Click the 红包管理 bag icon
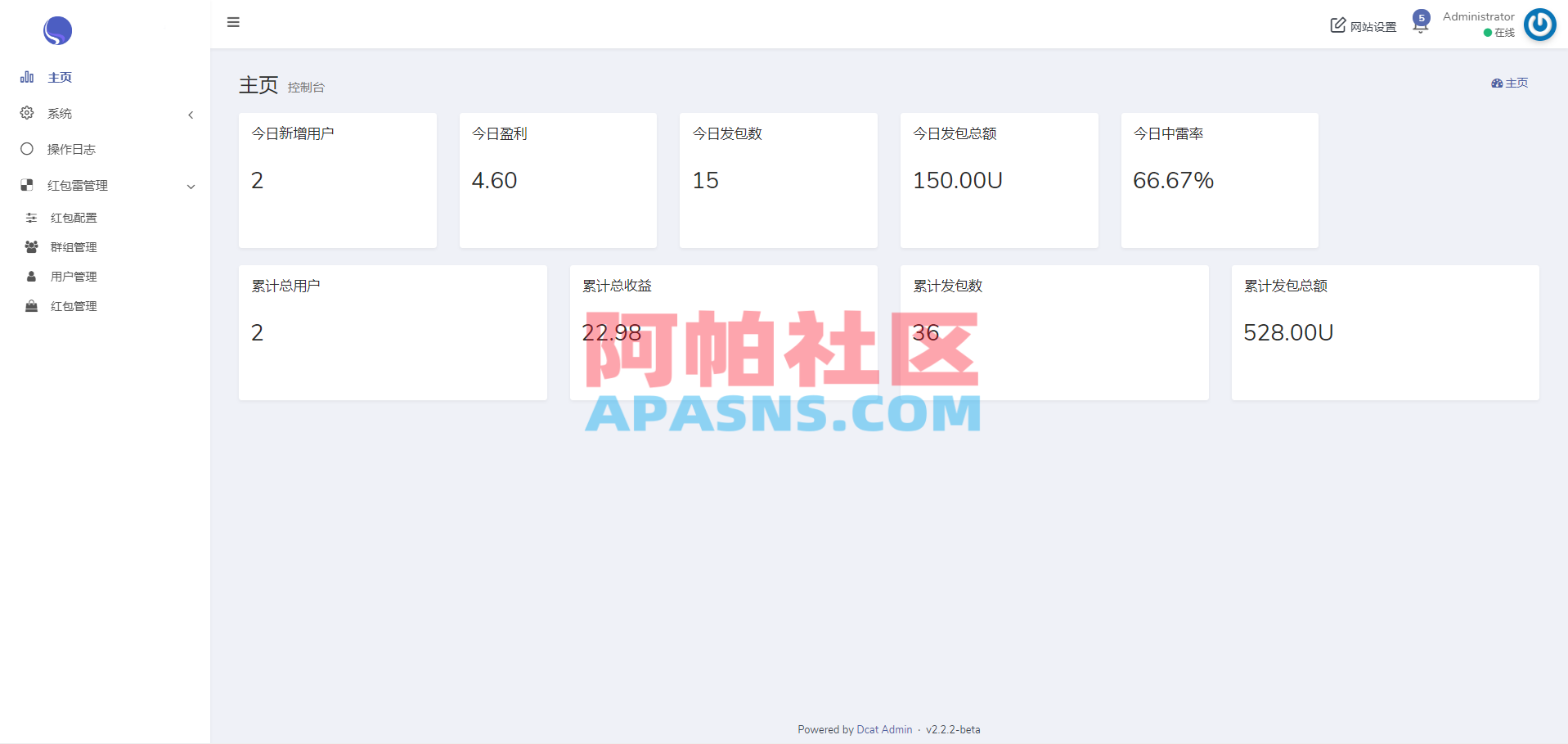Image resolution: width=1568 pixels, height=744 pixels. (x=31, y=306)
